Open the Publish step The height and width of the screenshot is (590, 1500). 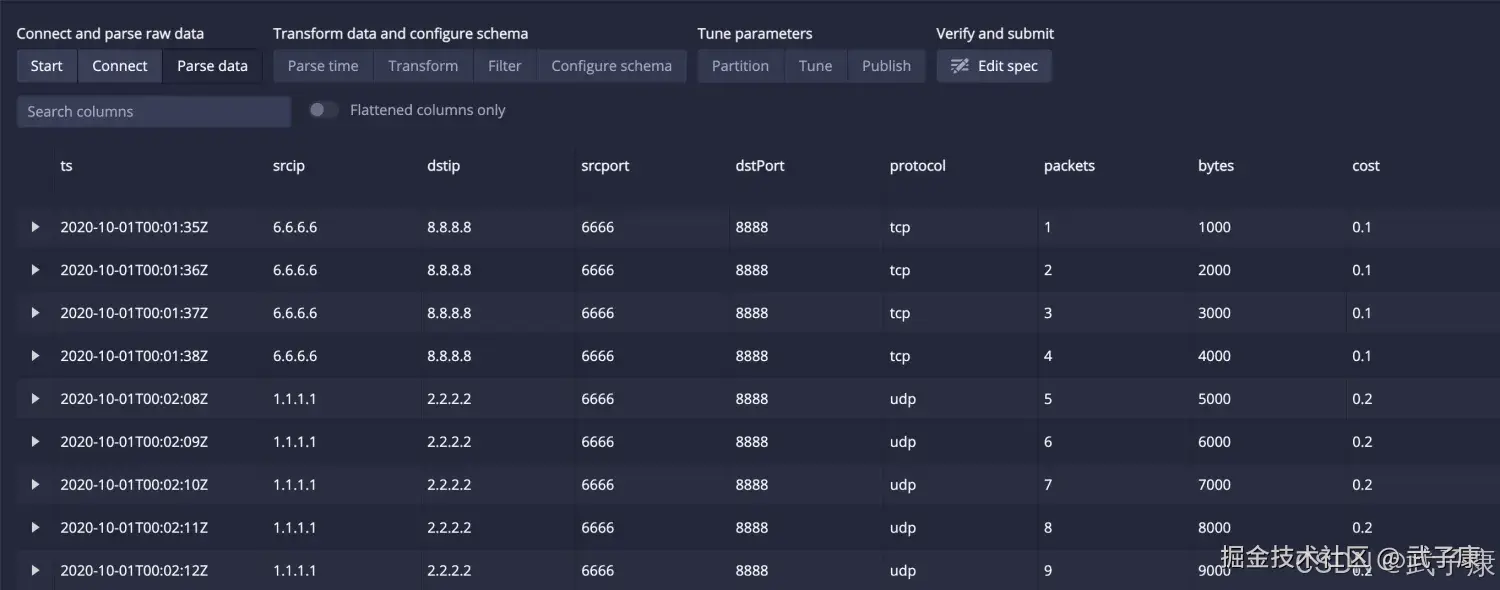[x=886, y=66]
